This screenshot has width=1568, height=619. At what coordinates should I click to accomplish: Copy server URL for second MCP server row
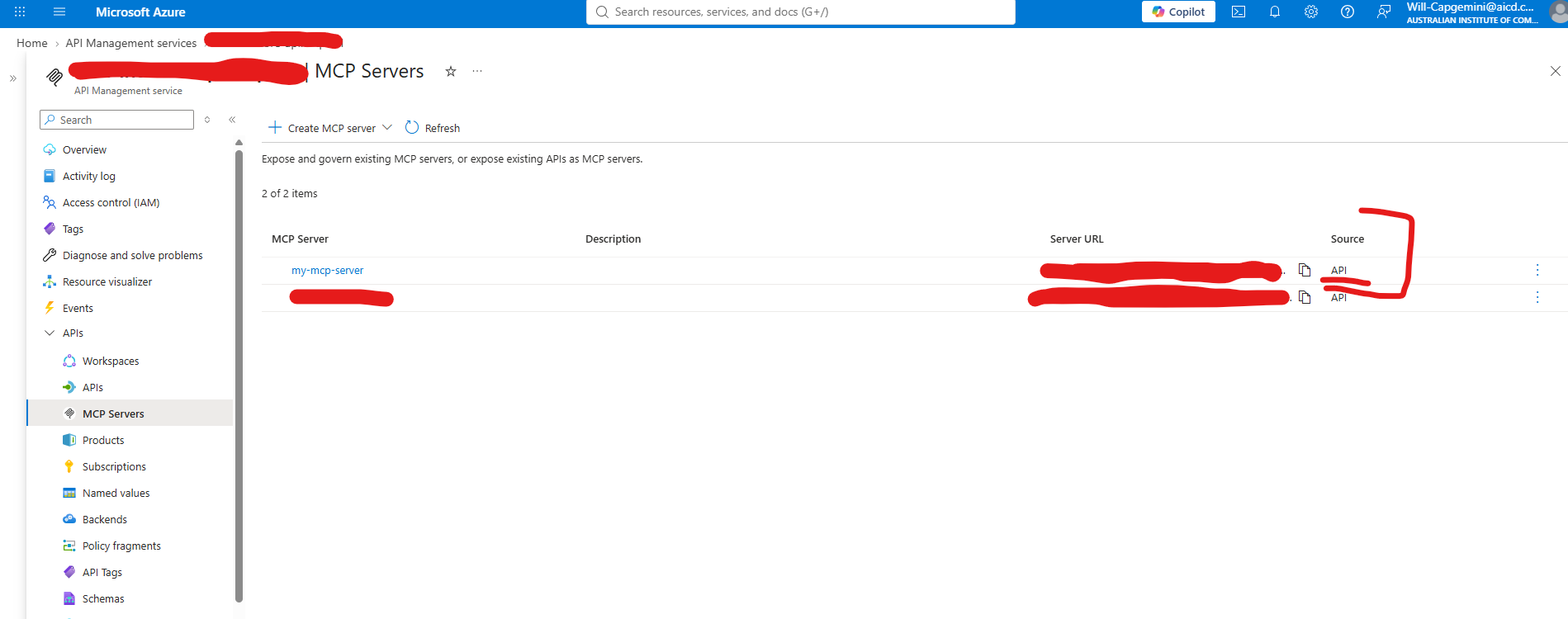click(1305, 297)
